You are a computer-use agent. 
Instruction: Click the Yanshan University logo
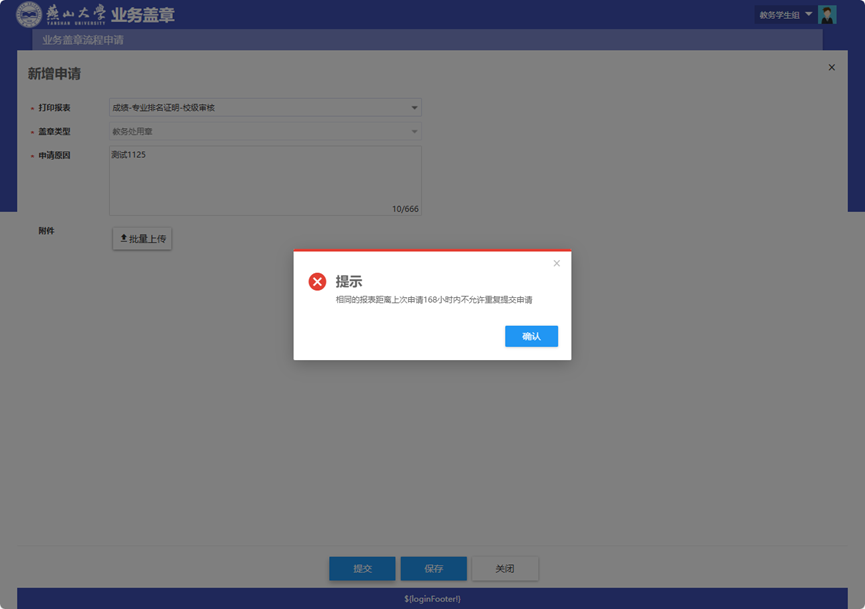click(60, 15)
